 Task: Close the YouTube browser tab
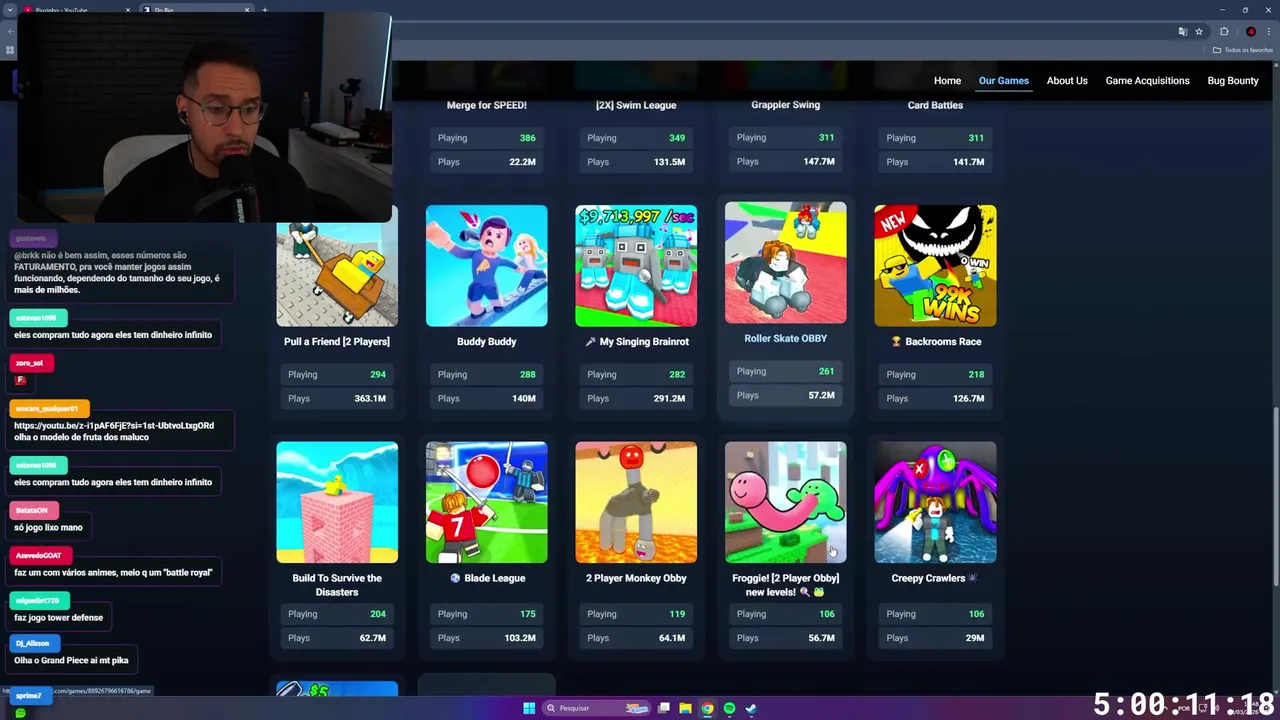(x=127, y=10)
